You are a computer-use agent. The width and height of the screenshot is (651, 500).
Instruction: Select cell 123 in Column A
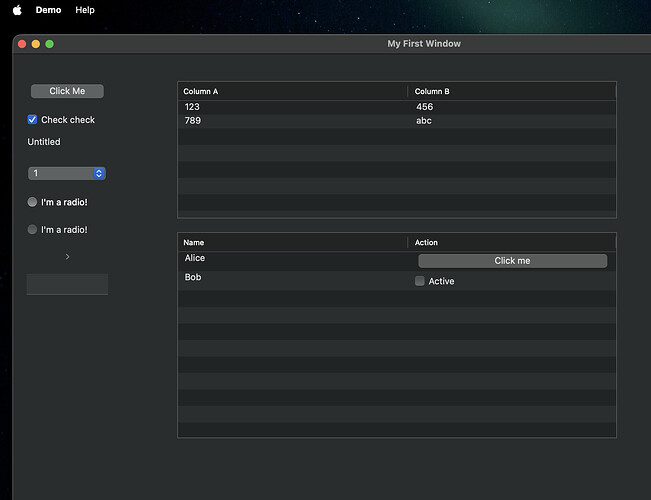(x=192, y=107)
